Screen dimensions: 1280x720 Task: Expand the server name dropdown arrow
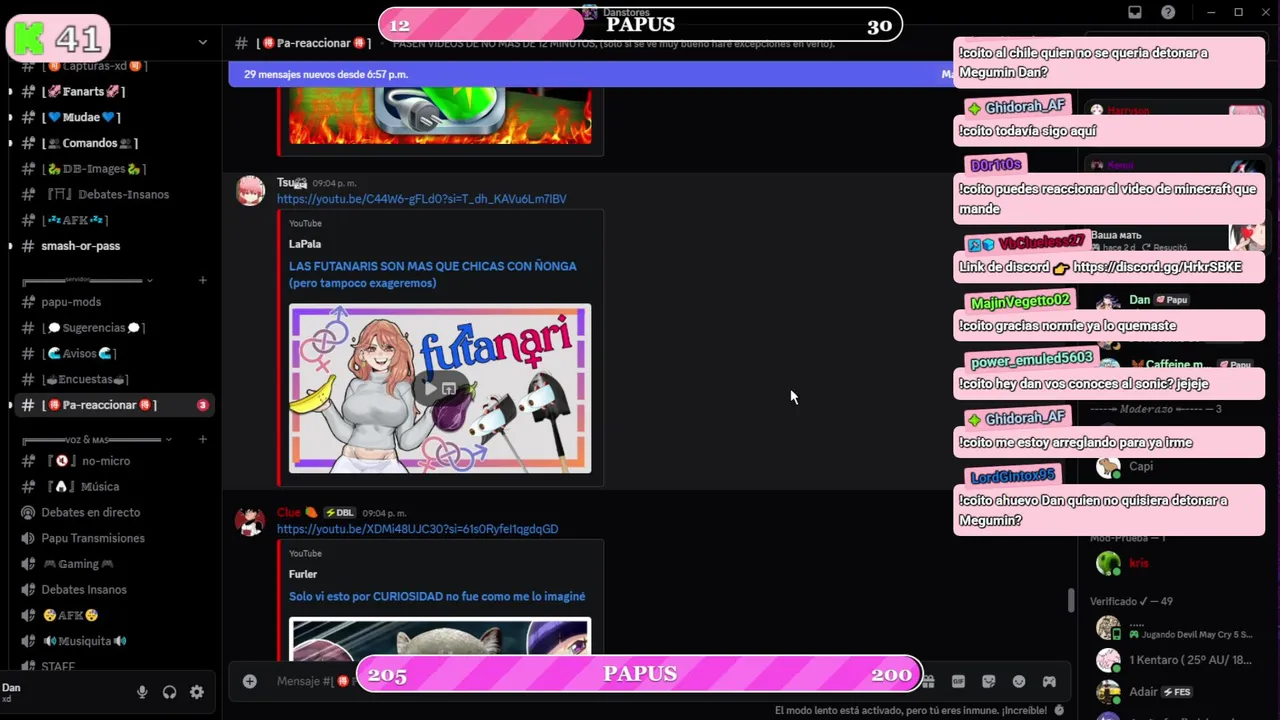(x=202, y=42)
